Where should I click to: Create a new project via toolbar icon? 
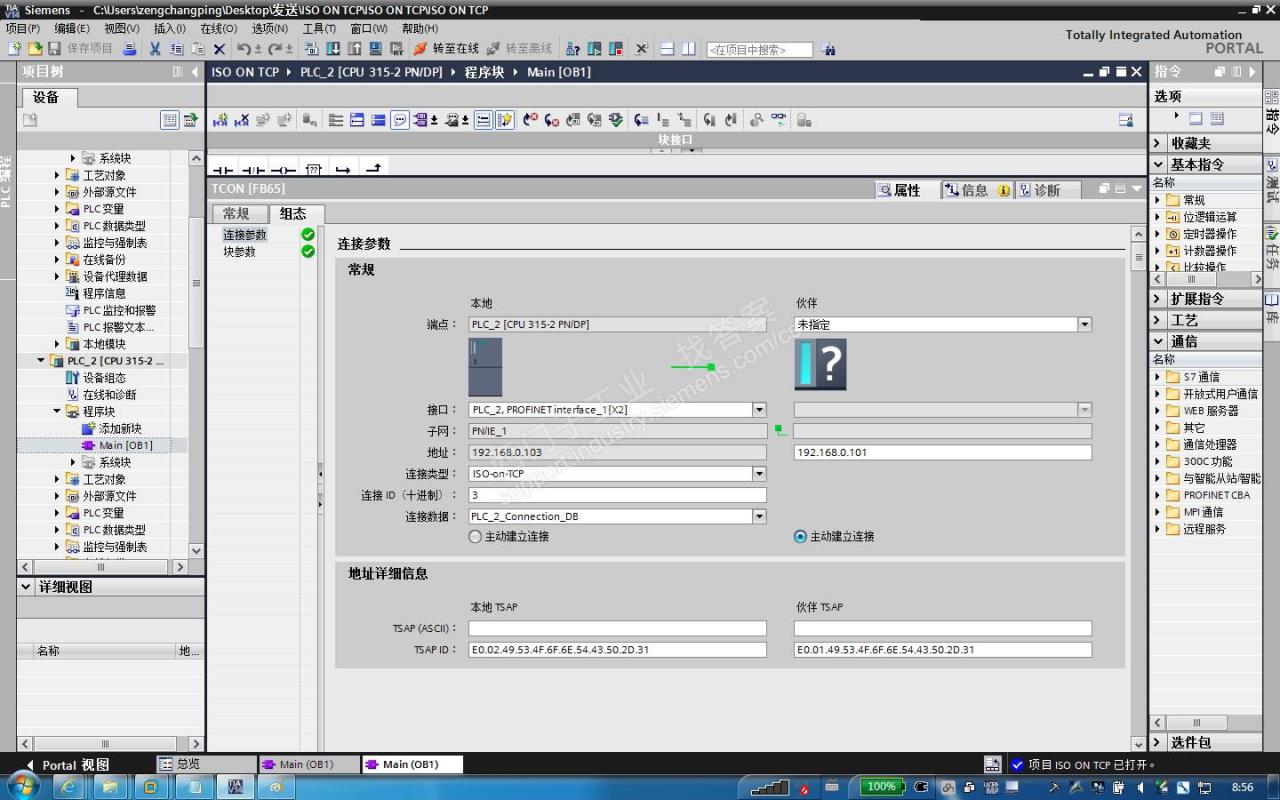pyautogui.click(x=14, y=49)
